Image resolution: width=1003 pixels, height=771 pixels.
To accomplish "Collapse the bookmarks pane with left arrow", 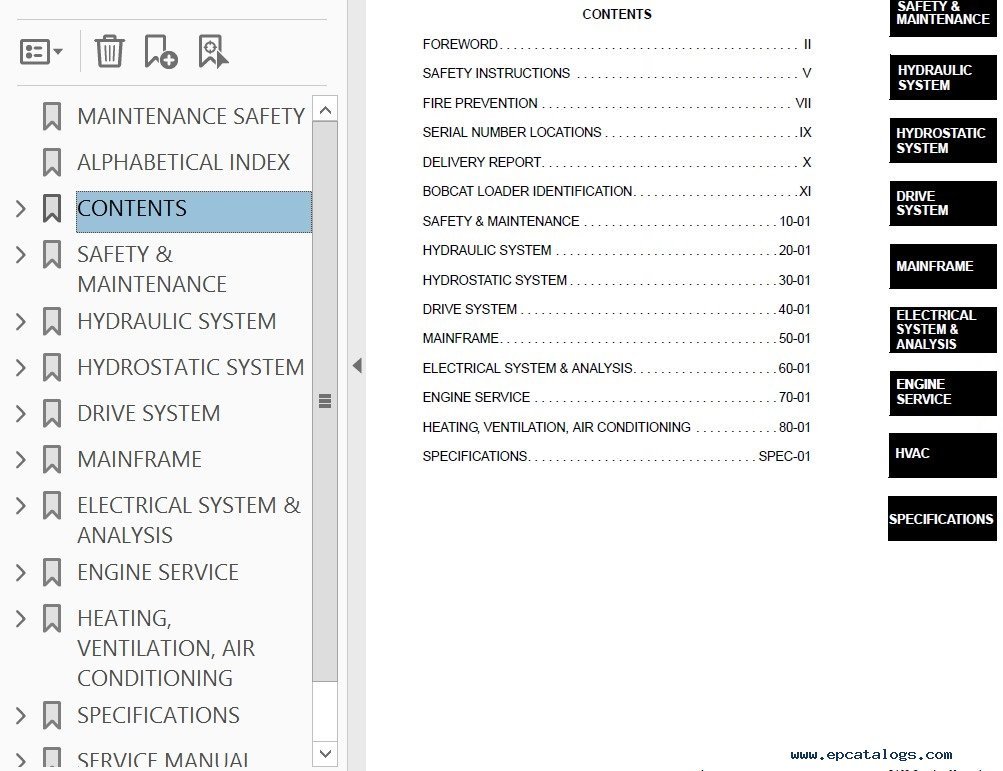I will pyautogui.click(x=357, y=366).
